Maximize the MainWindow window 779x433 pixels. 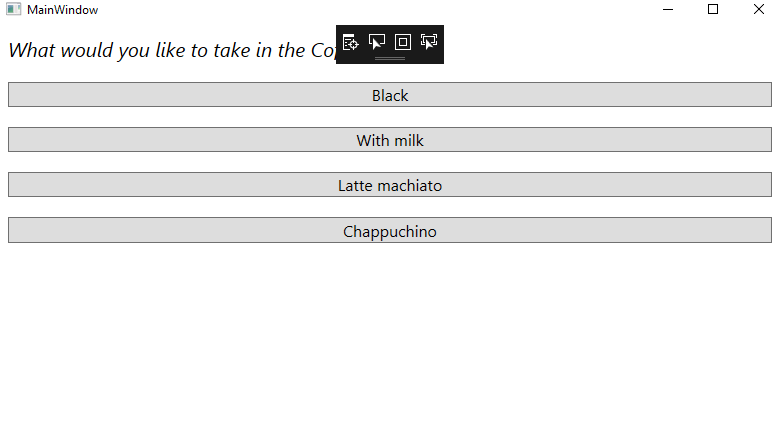coord(713,9)
